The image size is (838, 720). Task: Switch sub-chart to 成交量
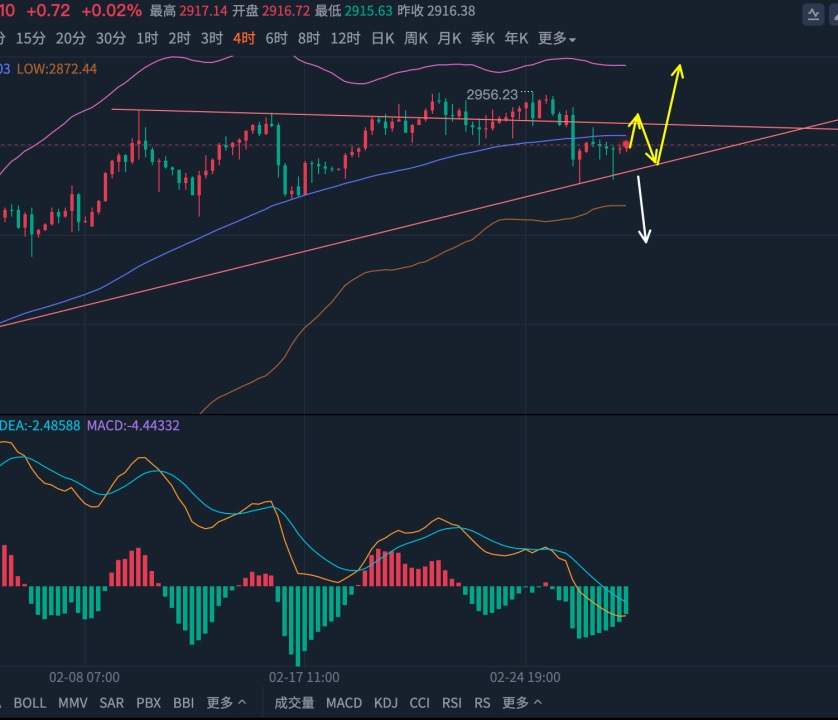pos(294,703)
